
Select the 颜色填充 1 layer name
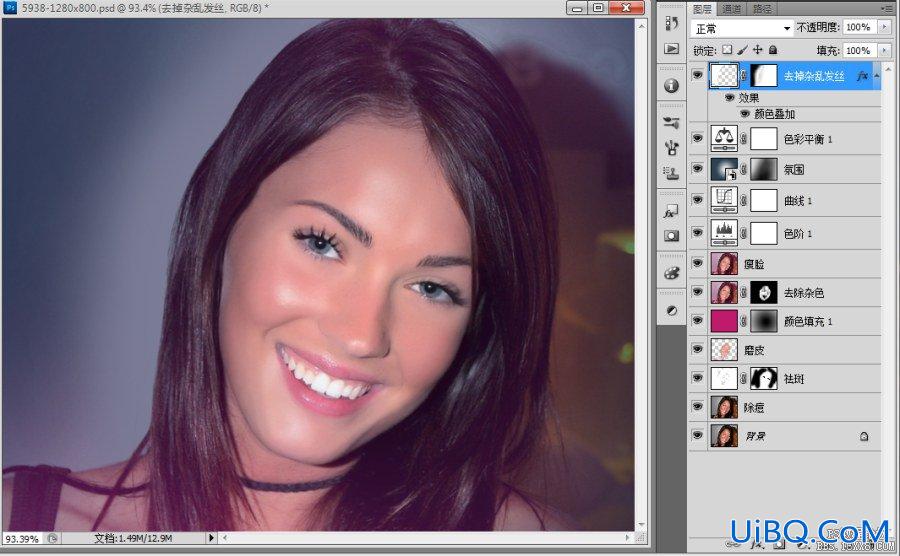(x=808, y=322)
